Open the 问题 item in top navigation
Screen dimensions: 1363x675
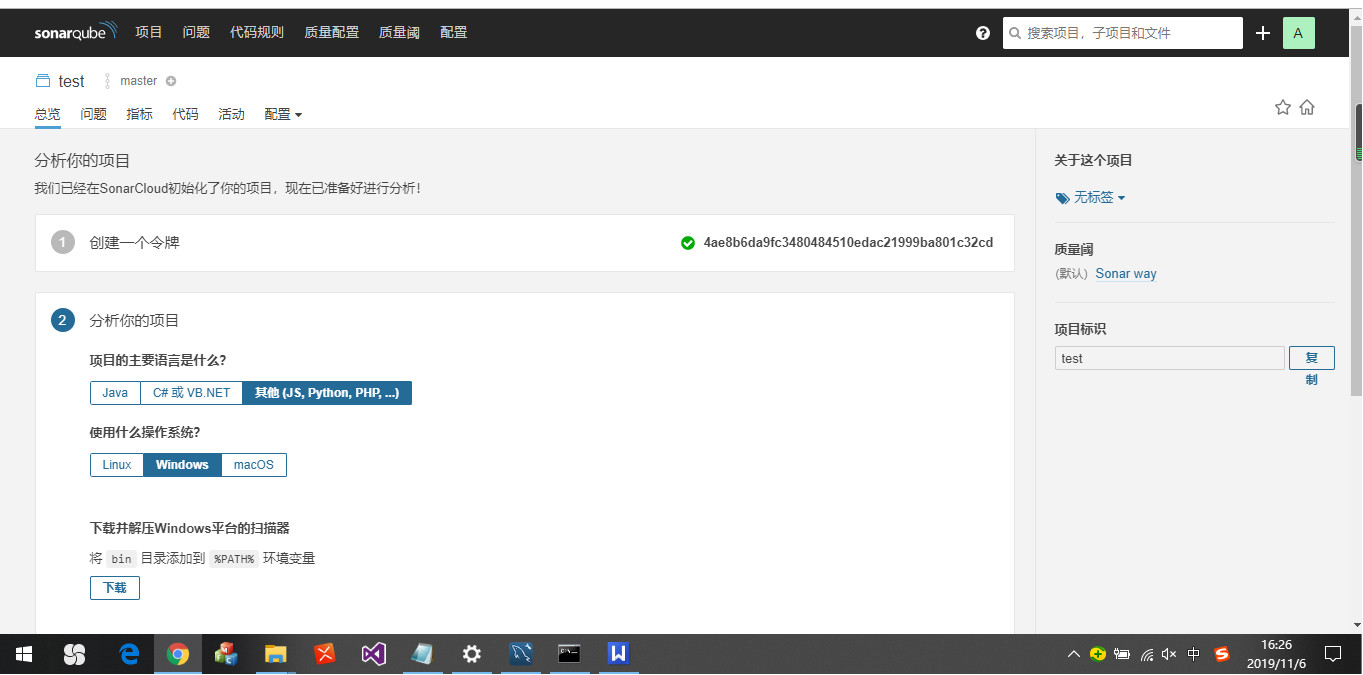196,32
